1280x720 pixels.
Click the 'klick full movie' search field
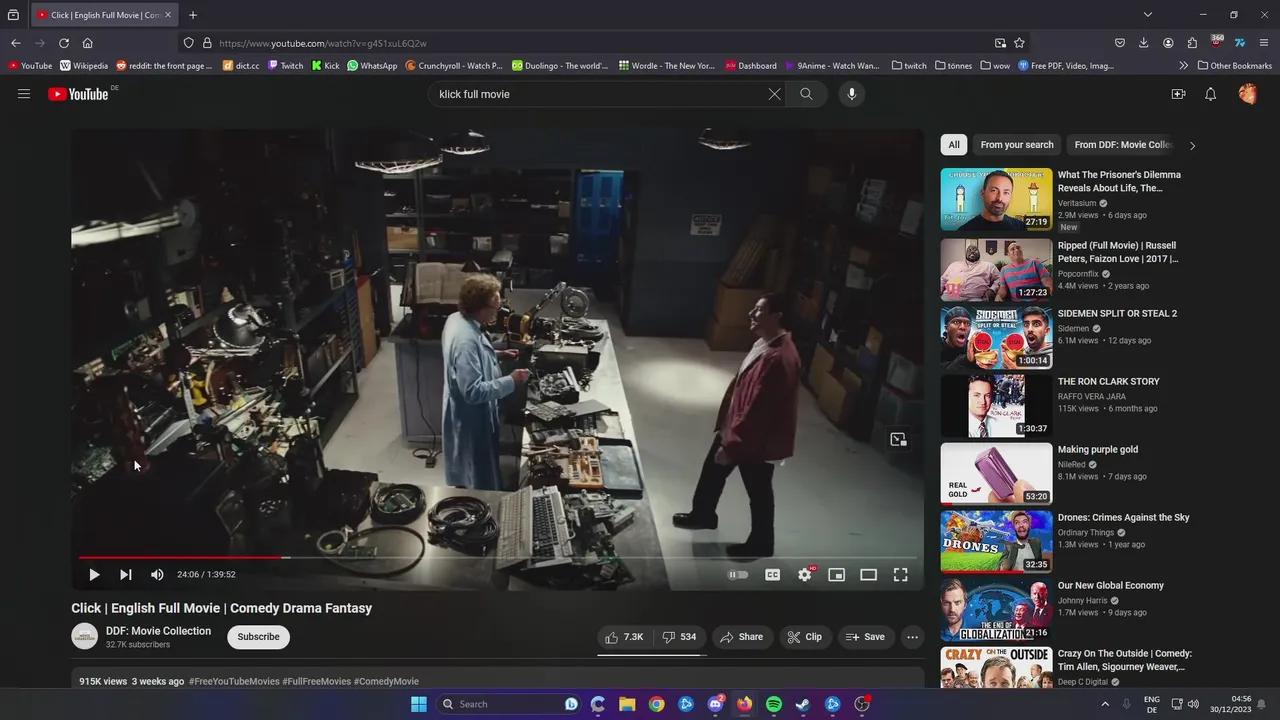(x=600, y=94)
